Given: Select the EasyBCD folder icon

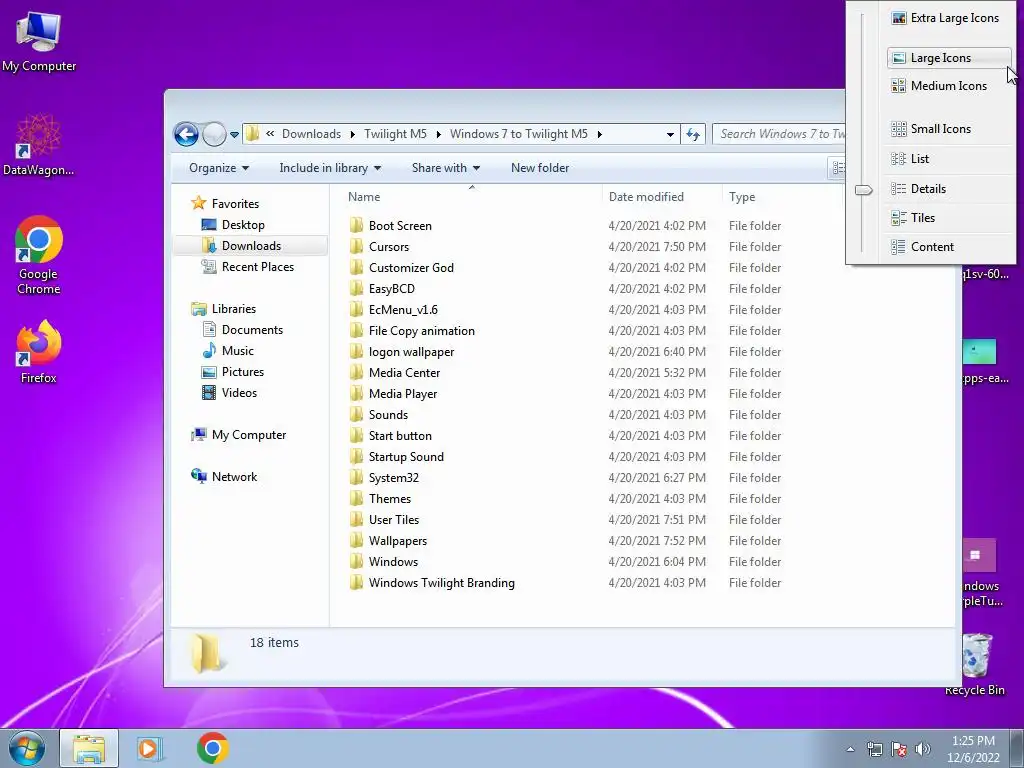Looking at the screenshot, I should point(357,289).
